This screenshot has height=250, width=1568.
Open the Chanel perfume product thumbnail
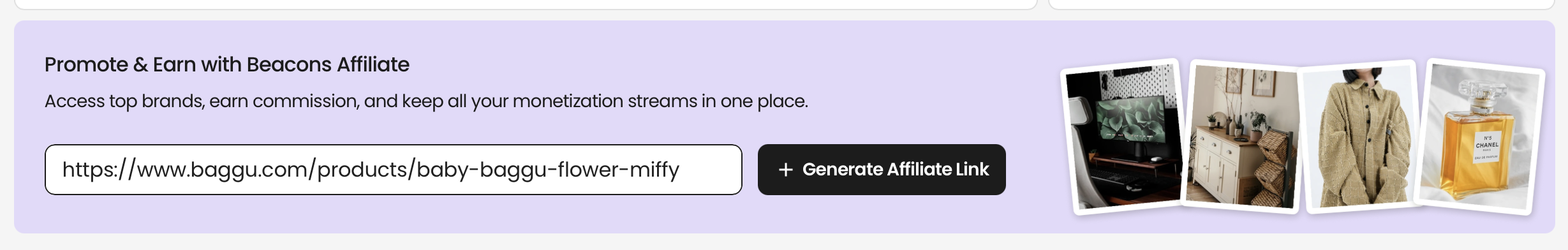click(x=1481, y=137)
